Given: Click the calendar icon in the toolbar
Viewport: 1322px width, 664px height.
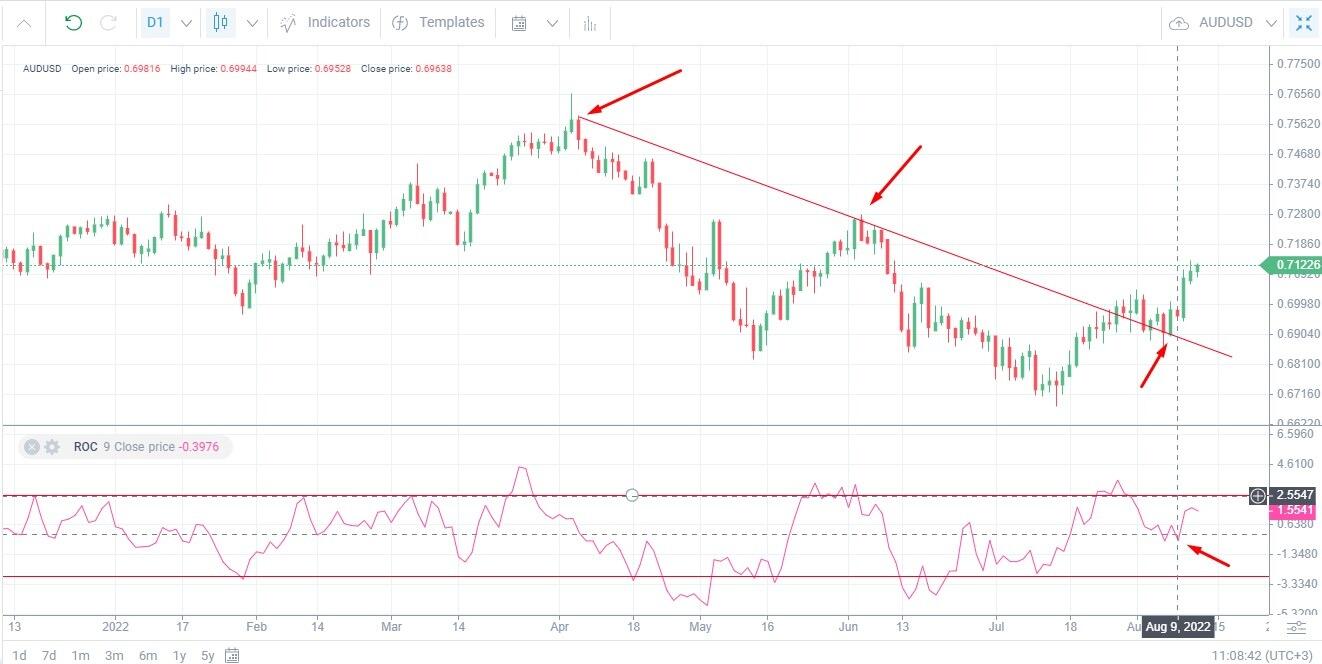Looking at the screenshot, I should (x=520, y=21).
